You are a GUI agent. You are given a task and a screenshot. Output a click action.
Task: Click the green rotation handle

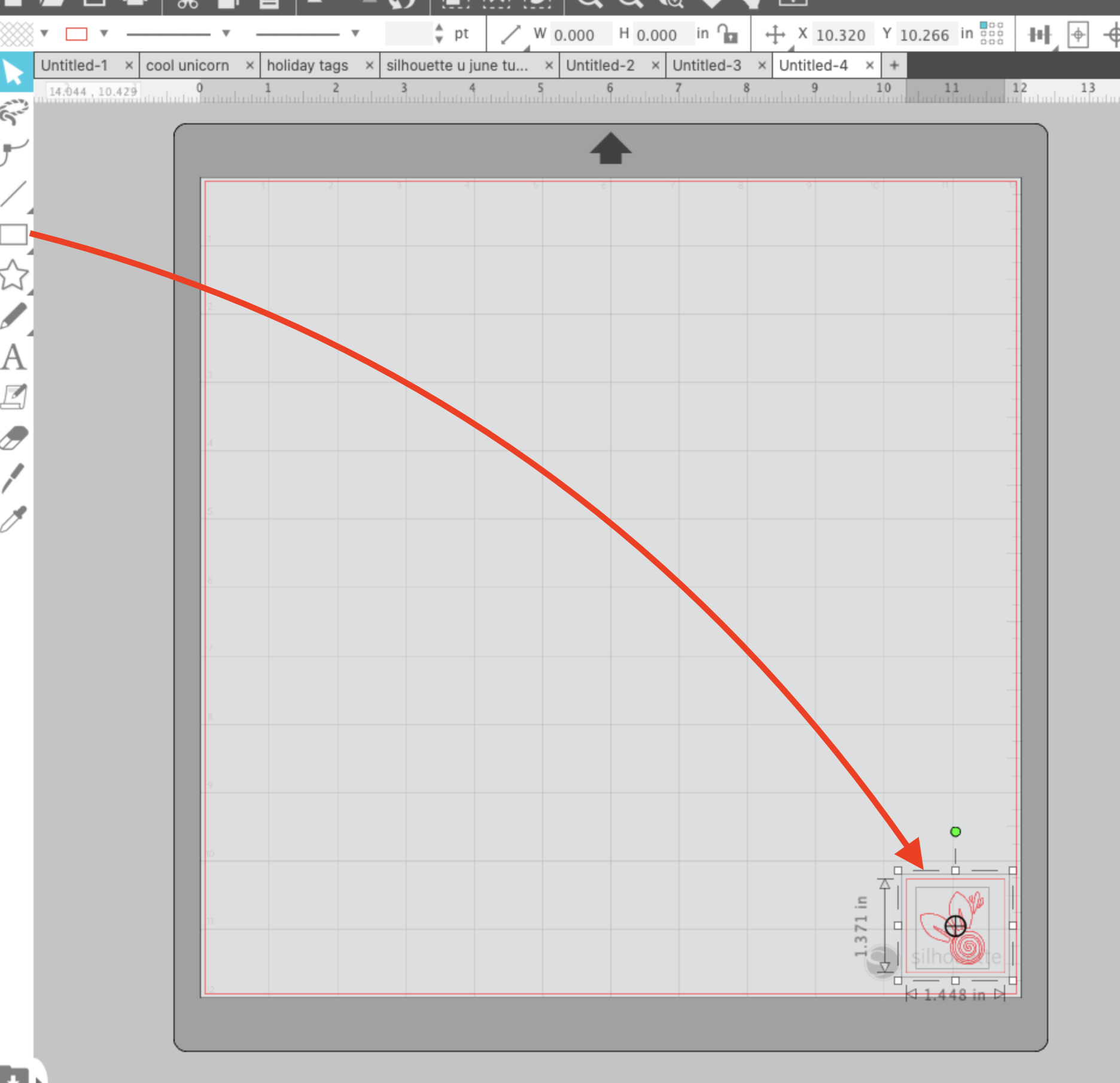click(955, 832)
